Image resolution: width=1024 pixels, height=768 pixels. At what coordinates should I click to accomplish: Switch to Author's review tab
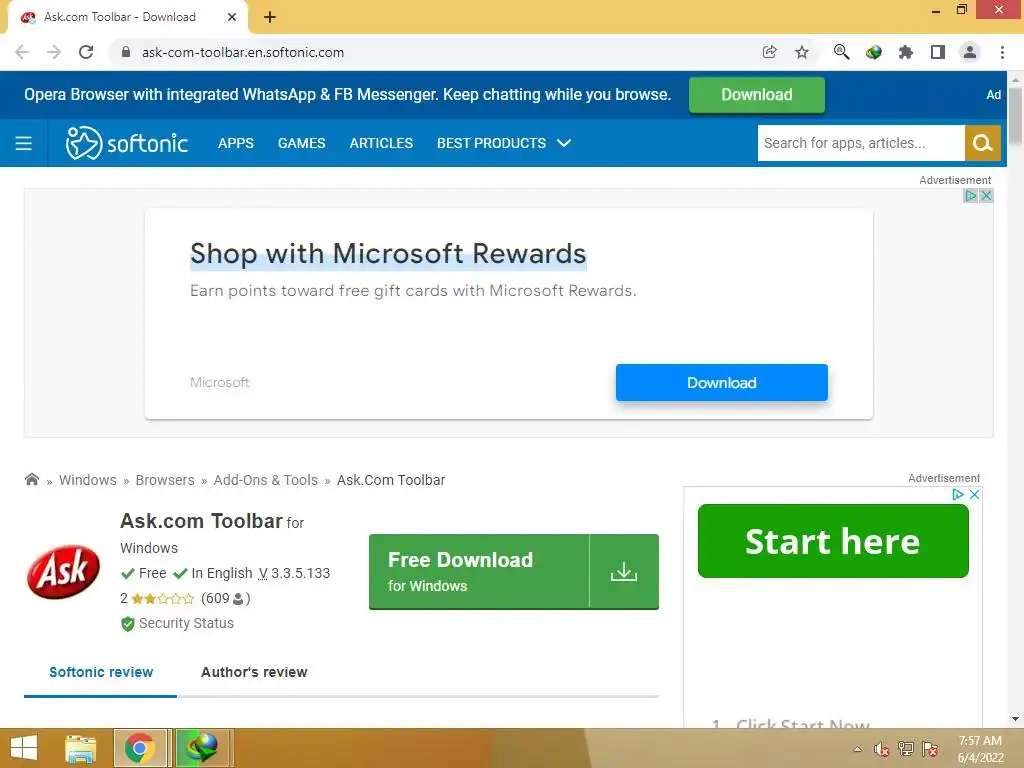pyautogui.click(x=254, y=672)
